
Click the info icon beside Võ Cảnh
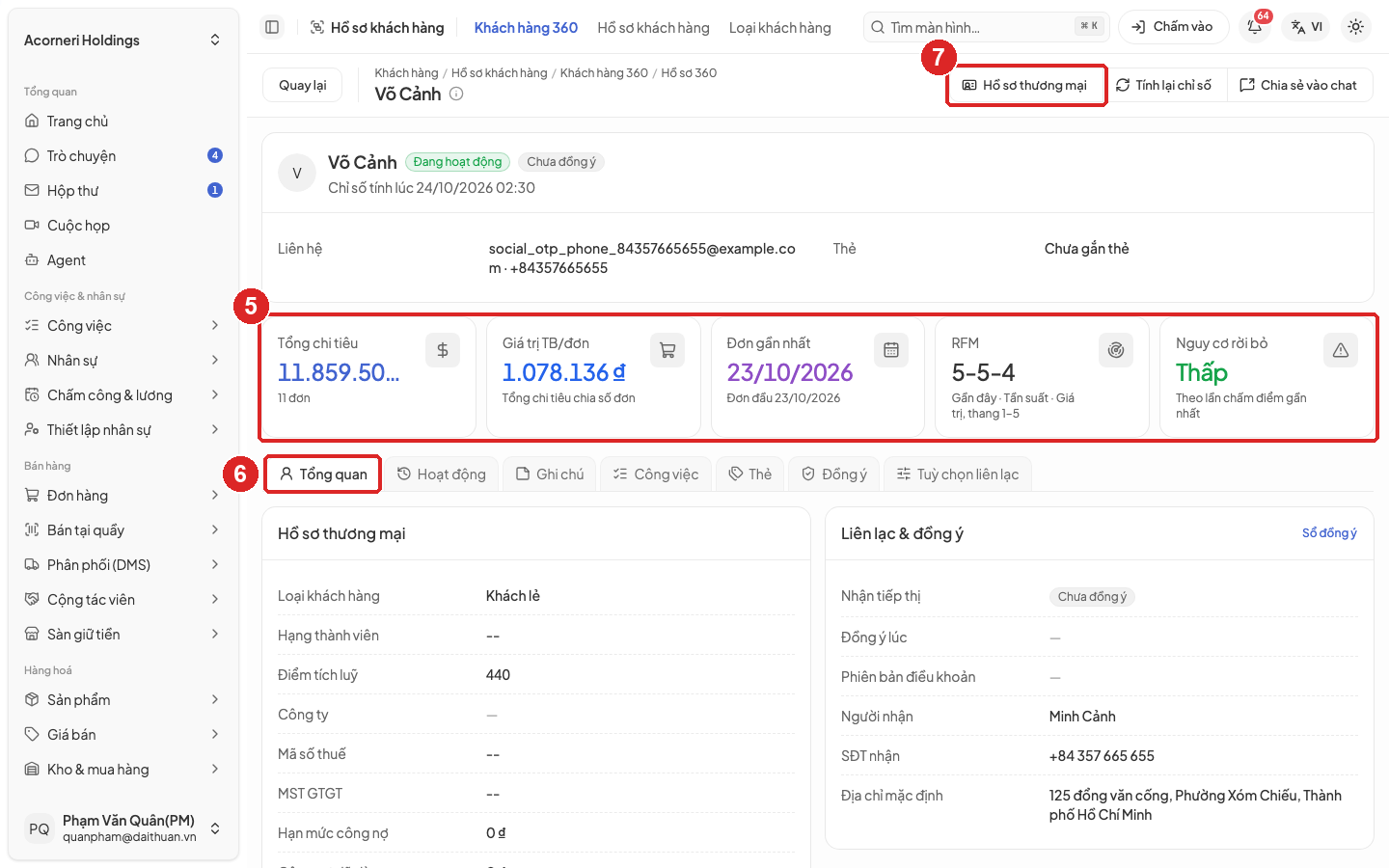point(456,94)
